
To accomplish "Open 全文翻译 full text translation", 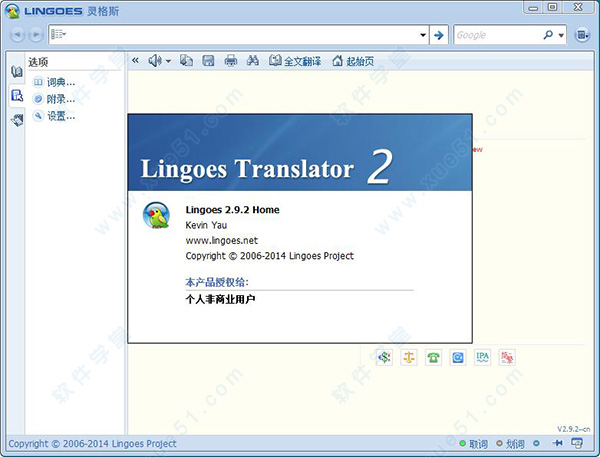I will click(x=295, y=61).
